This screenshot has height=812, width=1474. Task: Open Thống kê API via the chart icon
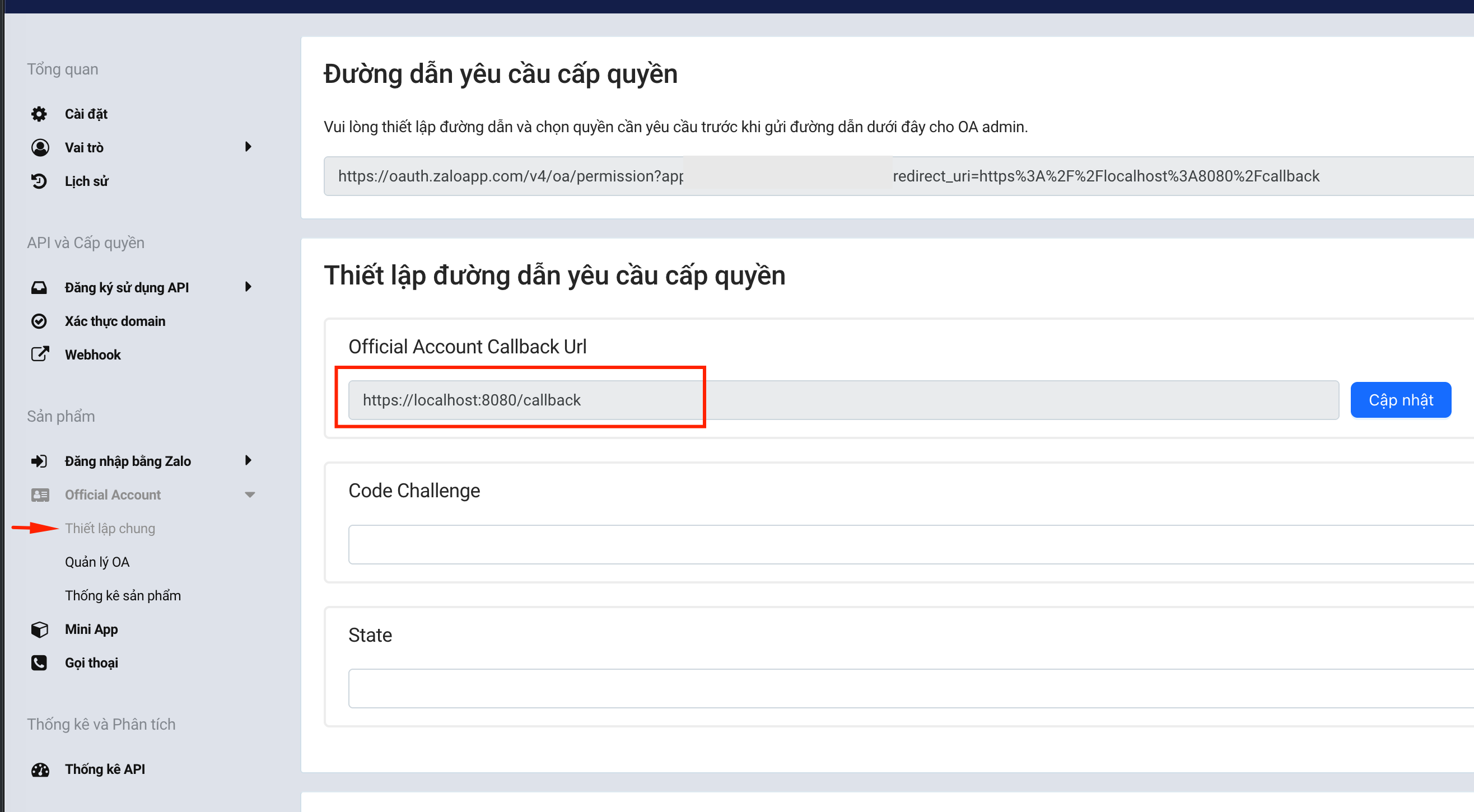pyautogui.click(x=39, y=769)
